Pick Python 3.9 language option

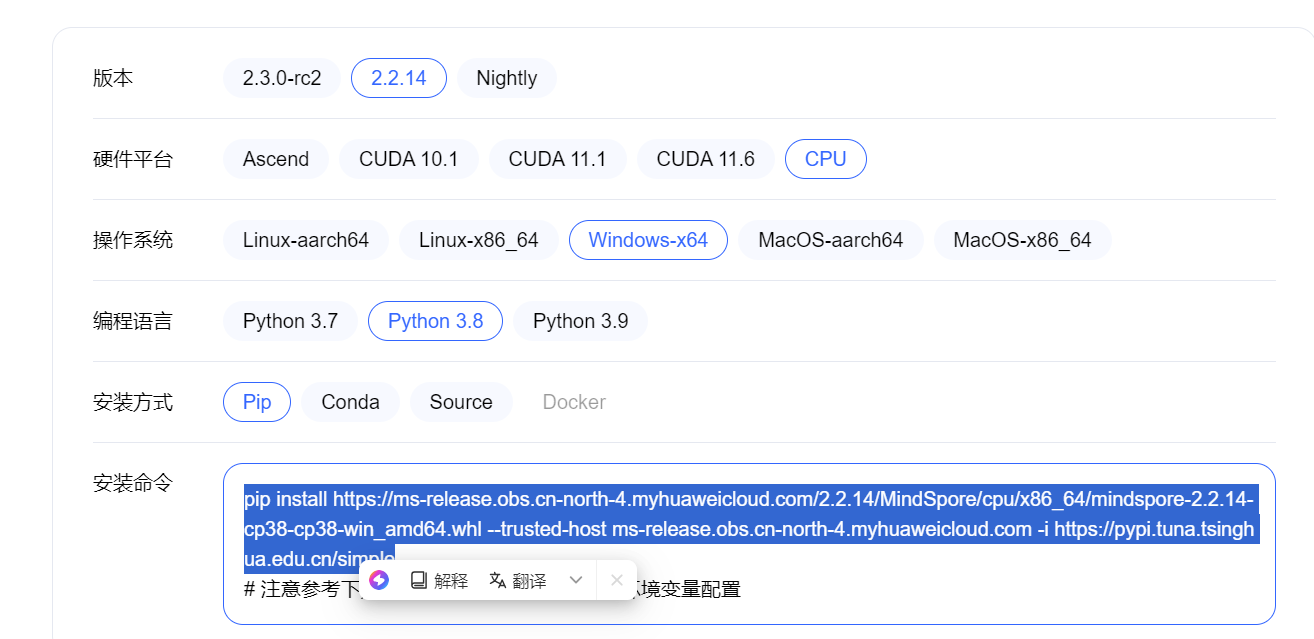581,321
